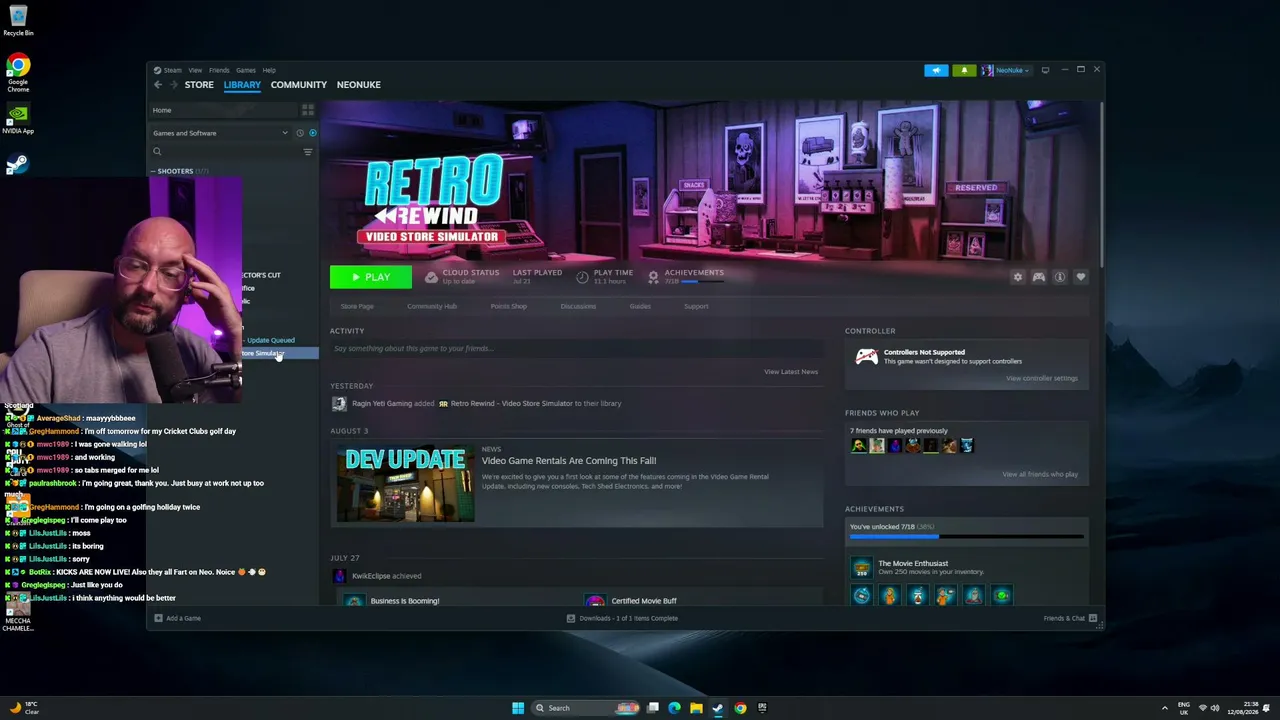Click the Home button in library sidebar
The height and width of the screenshot is (720, 1280).
pos(225,110)
